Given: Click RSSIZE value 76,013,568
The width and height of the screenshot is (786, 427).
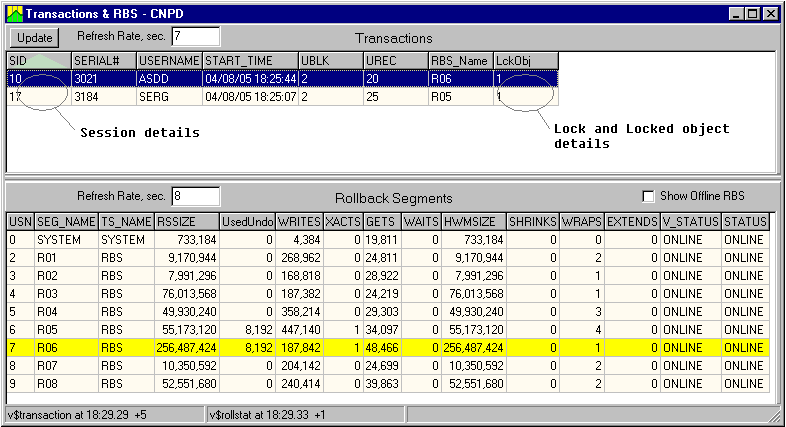Looking at the screenshot, I should tap(186, 294).
